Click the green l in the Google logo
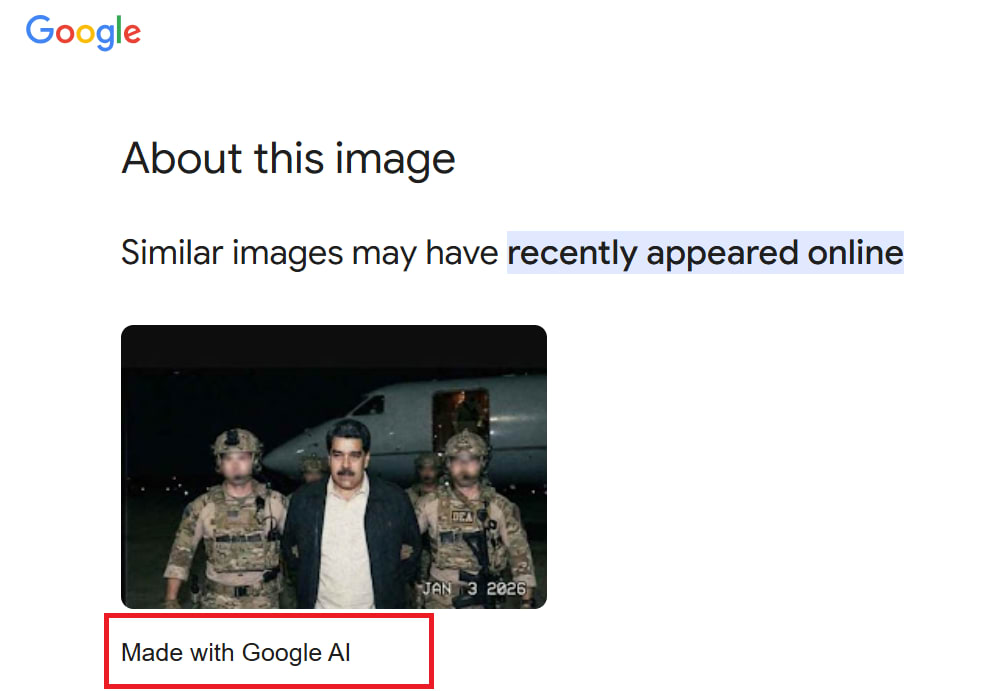The height and width of the screenshot is (691, 1003). (x=119, y=30)
